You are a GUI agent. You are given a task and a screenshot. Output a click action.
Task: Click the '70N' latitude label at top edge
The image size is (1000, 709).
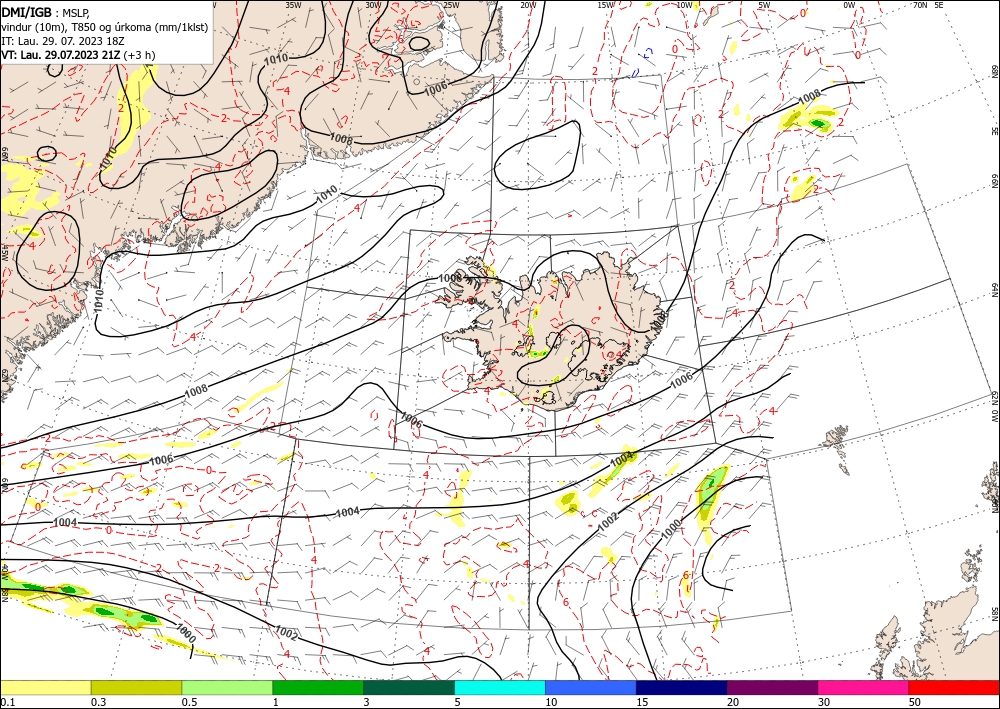(x=920, y=4)
